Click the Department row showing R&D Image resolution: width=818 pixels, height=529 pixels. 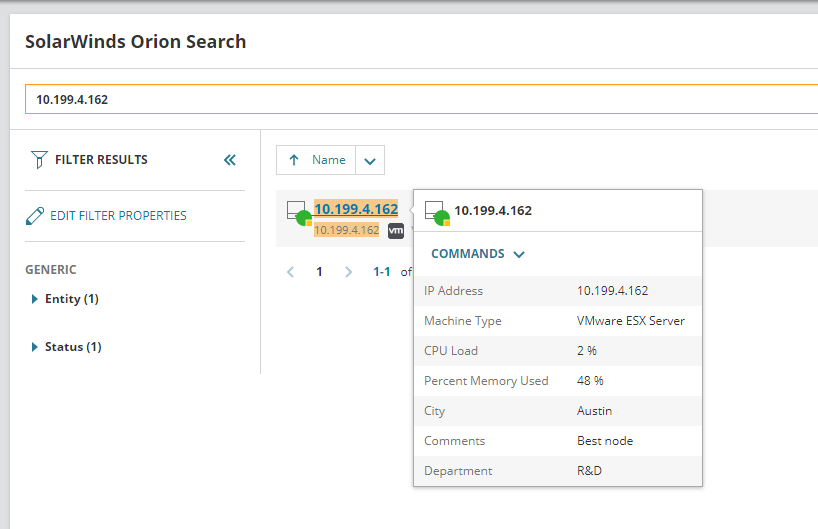pyautogui.click(x=557, y=471)
